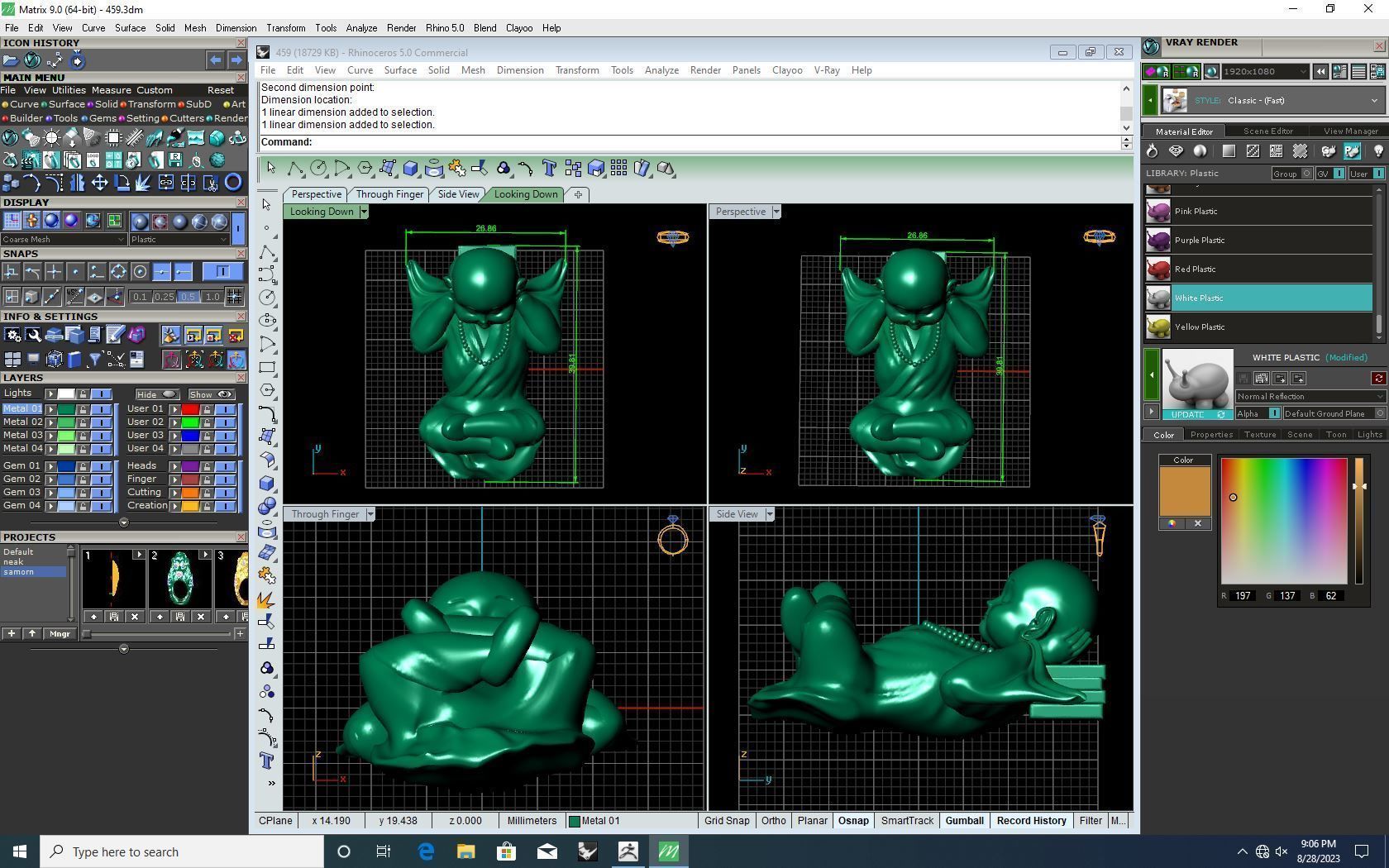This screenshot has height=868, width=1389.
Task: Click the blue book icon in Info & Settings
Action: click(x=74, y=360)
